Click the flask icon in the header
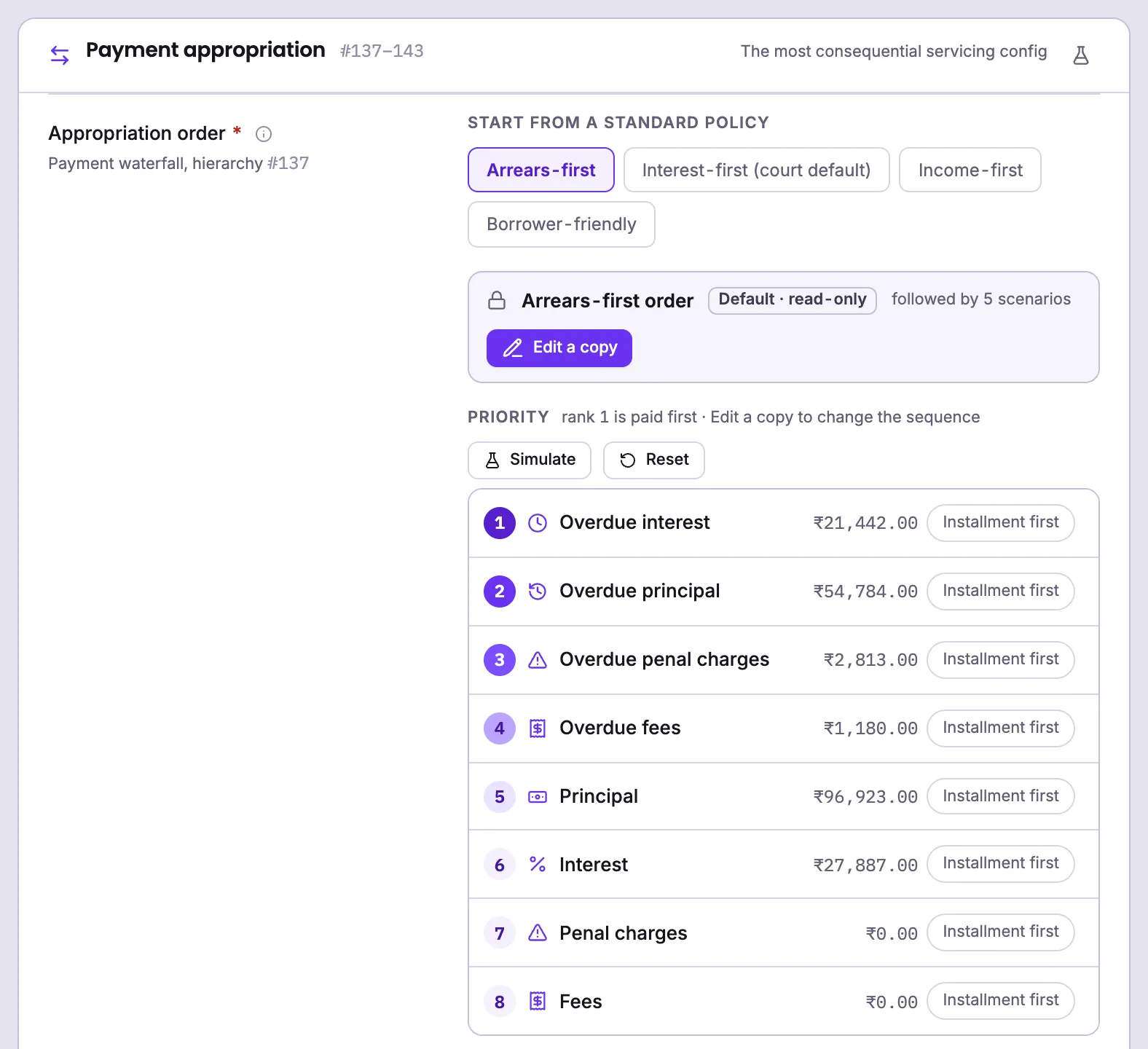 pos(1081,55)
